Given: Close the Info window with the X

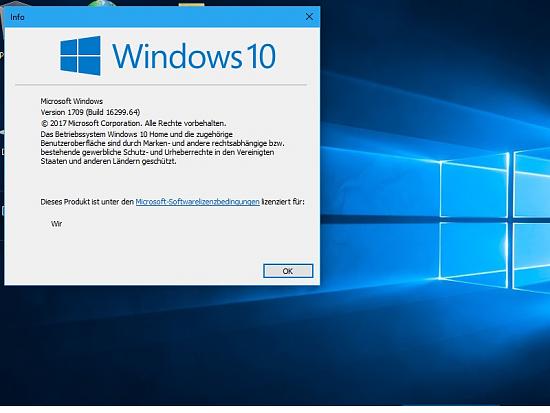Looking at the screenshot, I should pos(309,16).
